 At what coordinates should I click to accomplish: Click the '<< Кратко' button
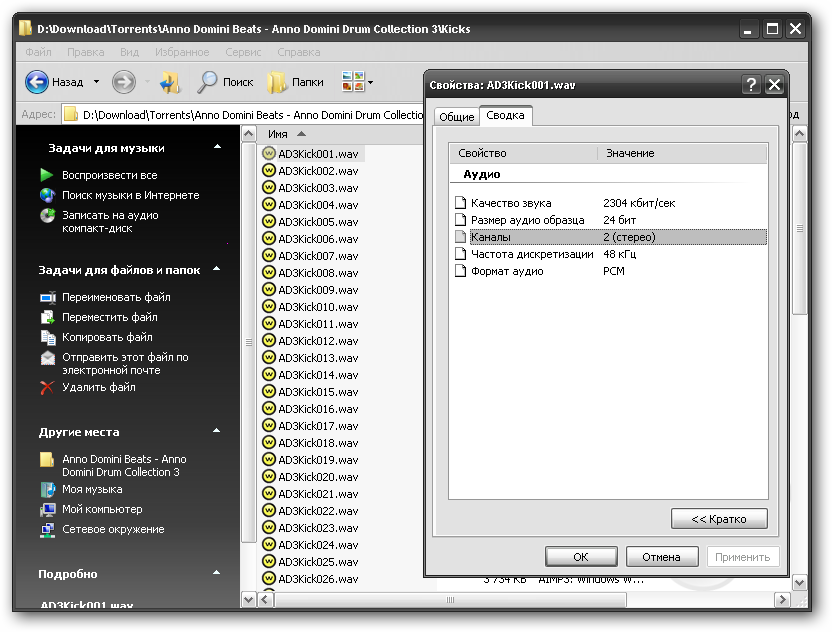pyautogui.click(x=719, y=519)
